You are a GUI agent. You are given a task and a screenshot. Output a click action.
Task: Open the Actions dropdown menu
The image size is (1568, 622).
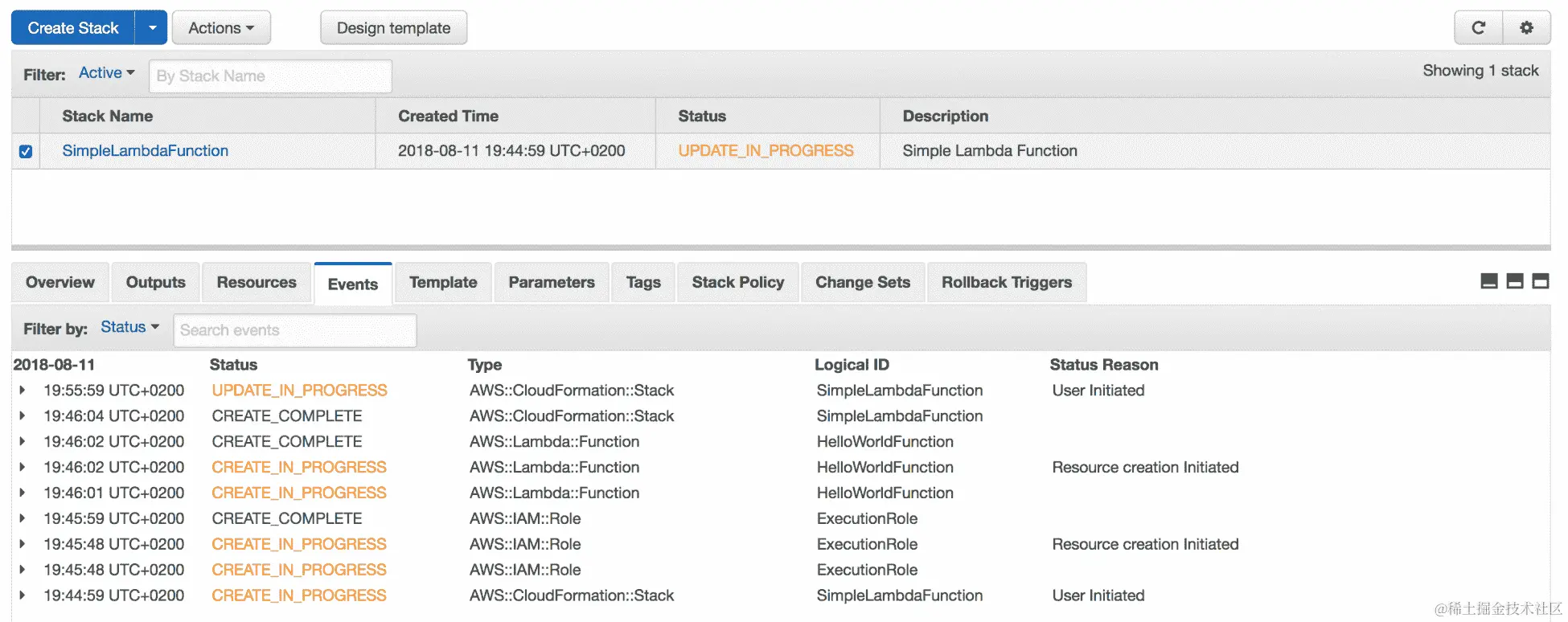coord(221,28)
